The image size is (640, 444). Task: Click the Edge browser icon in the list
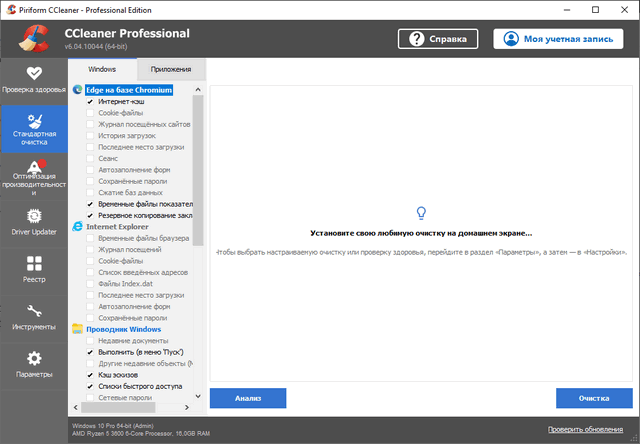tap(77, 90)
